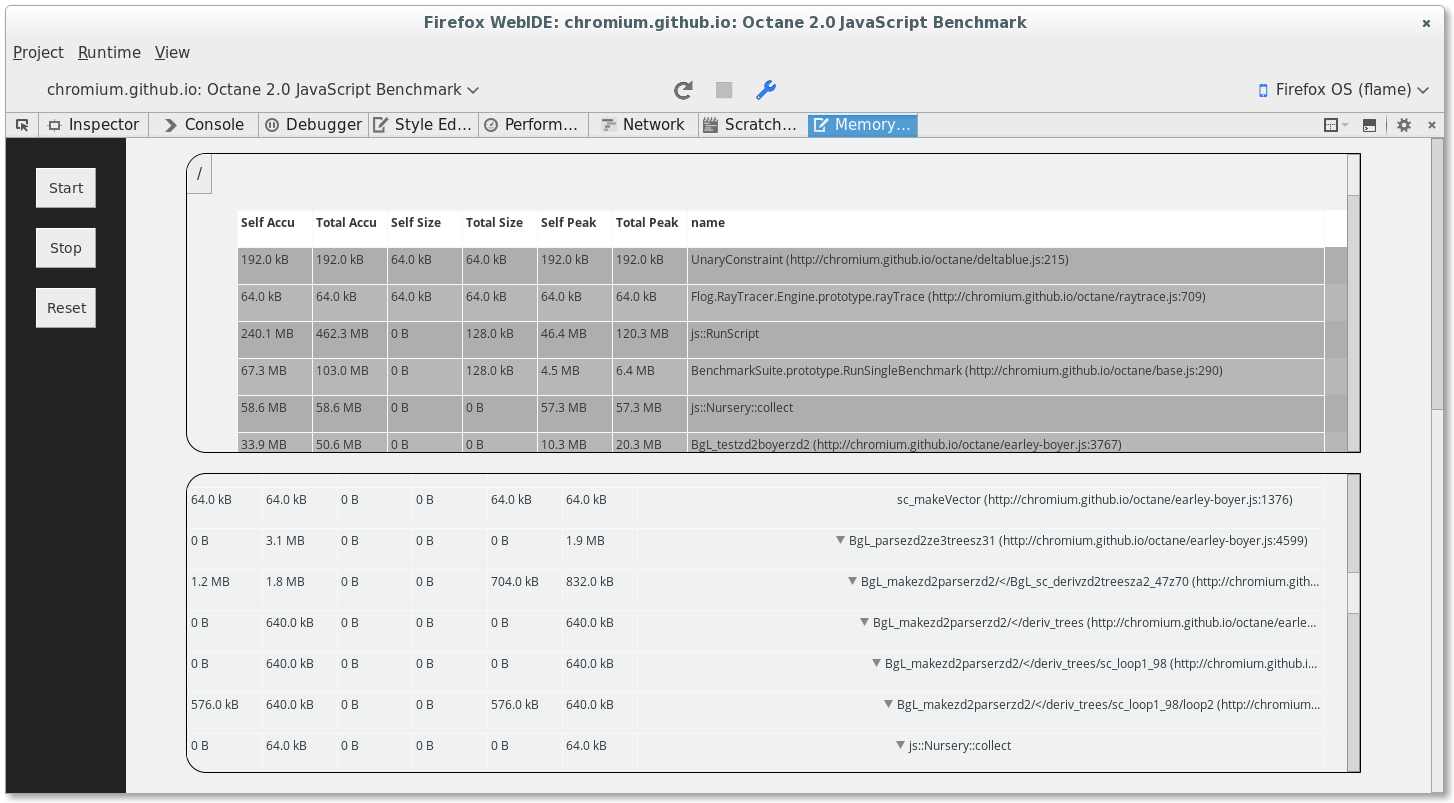Collapse the bottom js::Nursery::collect row
Screen dimensions: 1454x803
901,745
